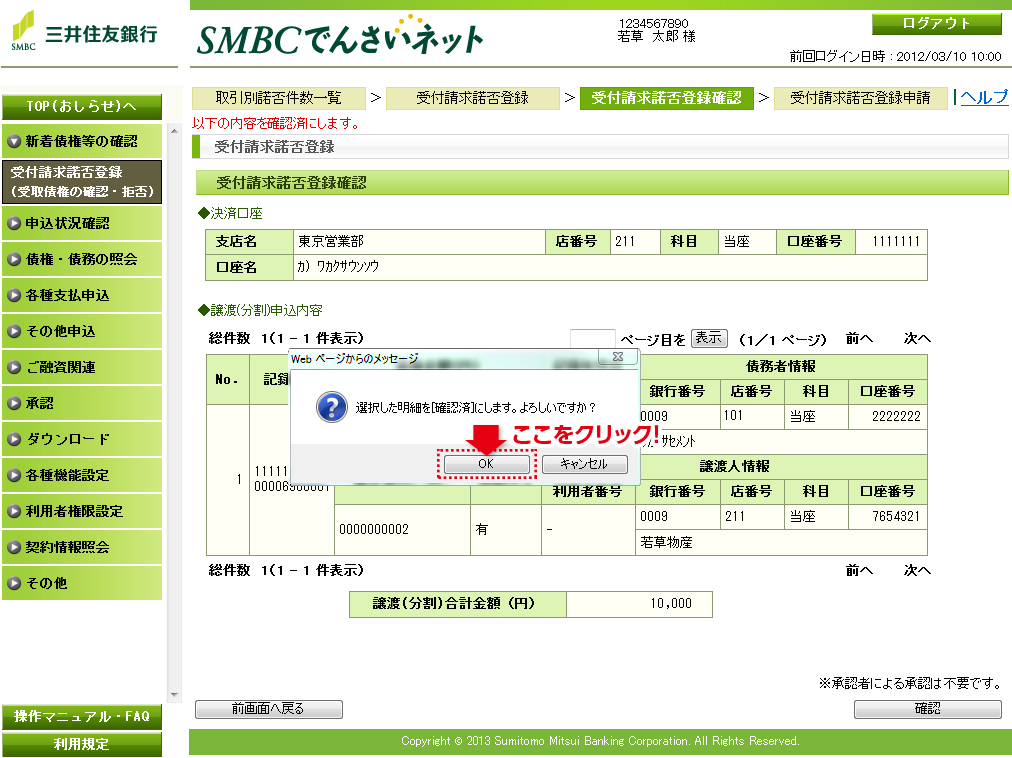The image size is (1012, 758).
Task: Click bottom 前へ pagination link
Action: (859, 570)
